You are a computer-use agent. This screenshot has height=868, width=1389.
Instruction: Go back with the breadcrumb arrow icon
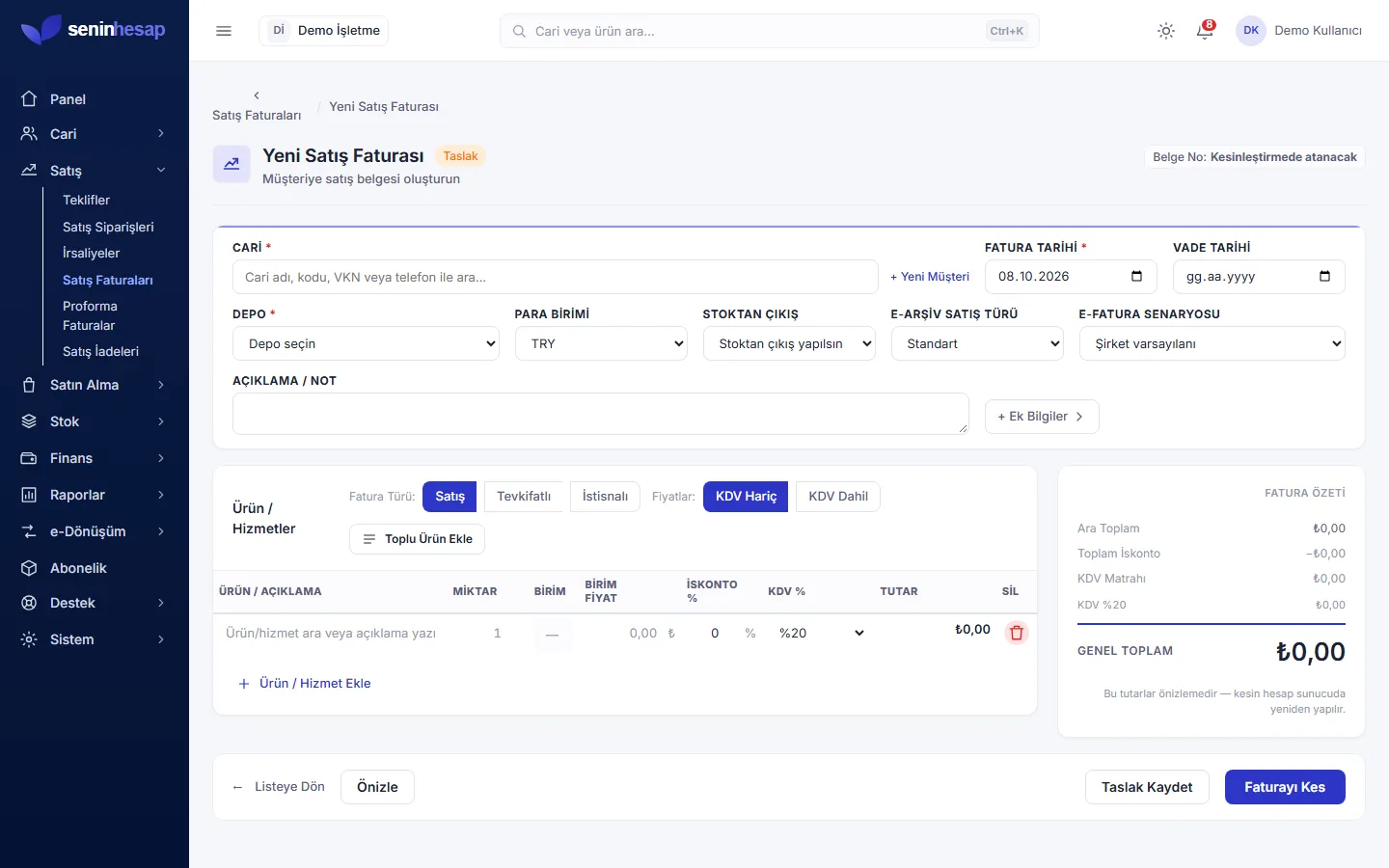point(257,95)
